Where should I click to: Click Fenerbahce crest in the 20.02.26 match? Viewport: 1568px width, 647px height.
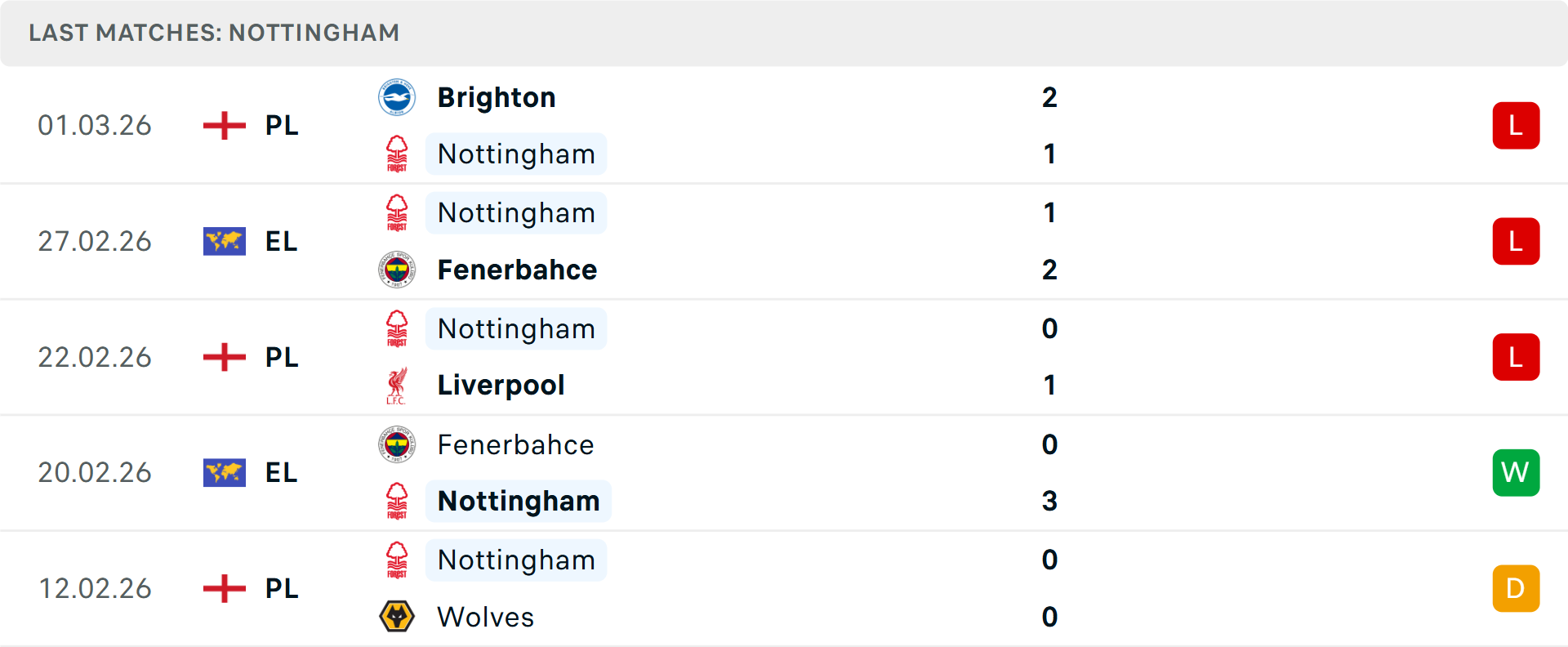point(397,444)
